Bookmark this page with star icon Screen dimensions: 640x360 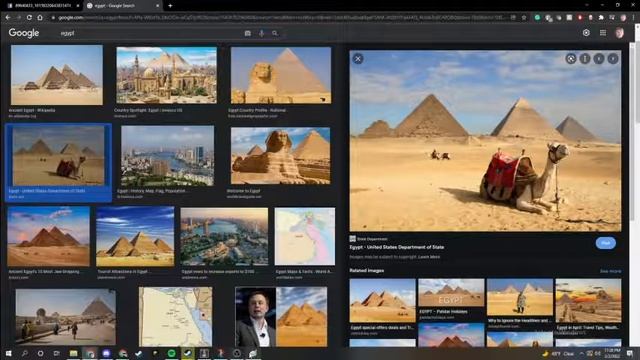click(524, 18)
